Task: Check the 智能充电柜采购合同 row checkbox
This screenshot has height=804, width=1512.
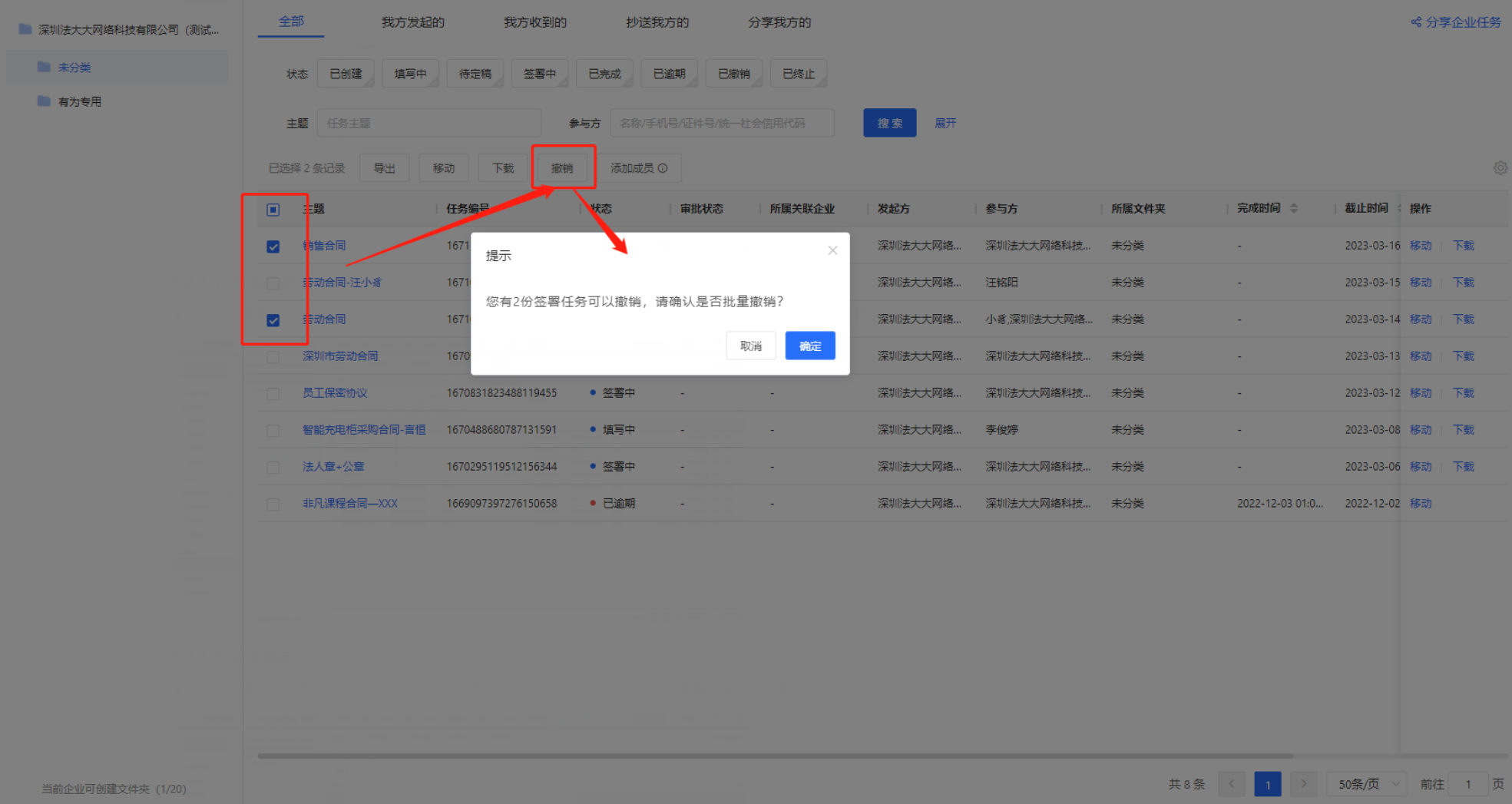Action: pyautogui.click(x=273, y=431)
